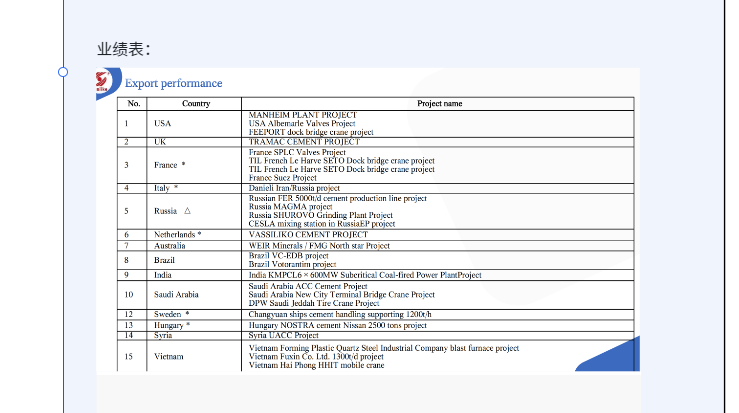This screenshot has width=739, height=413.
Task: Click 'Russian FER 5000t/d cement' line
Action: pyautogui.click(x=338, y=198)
